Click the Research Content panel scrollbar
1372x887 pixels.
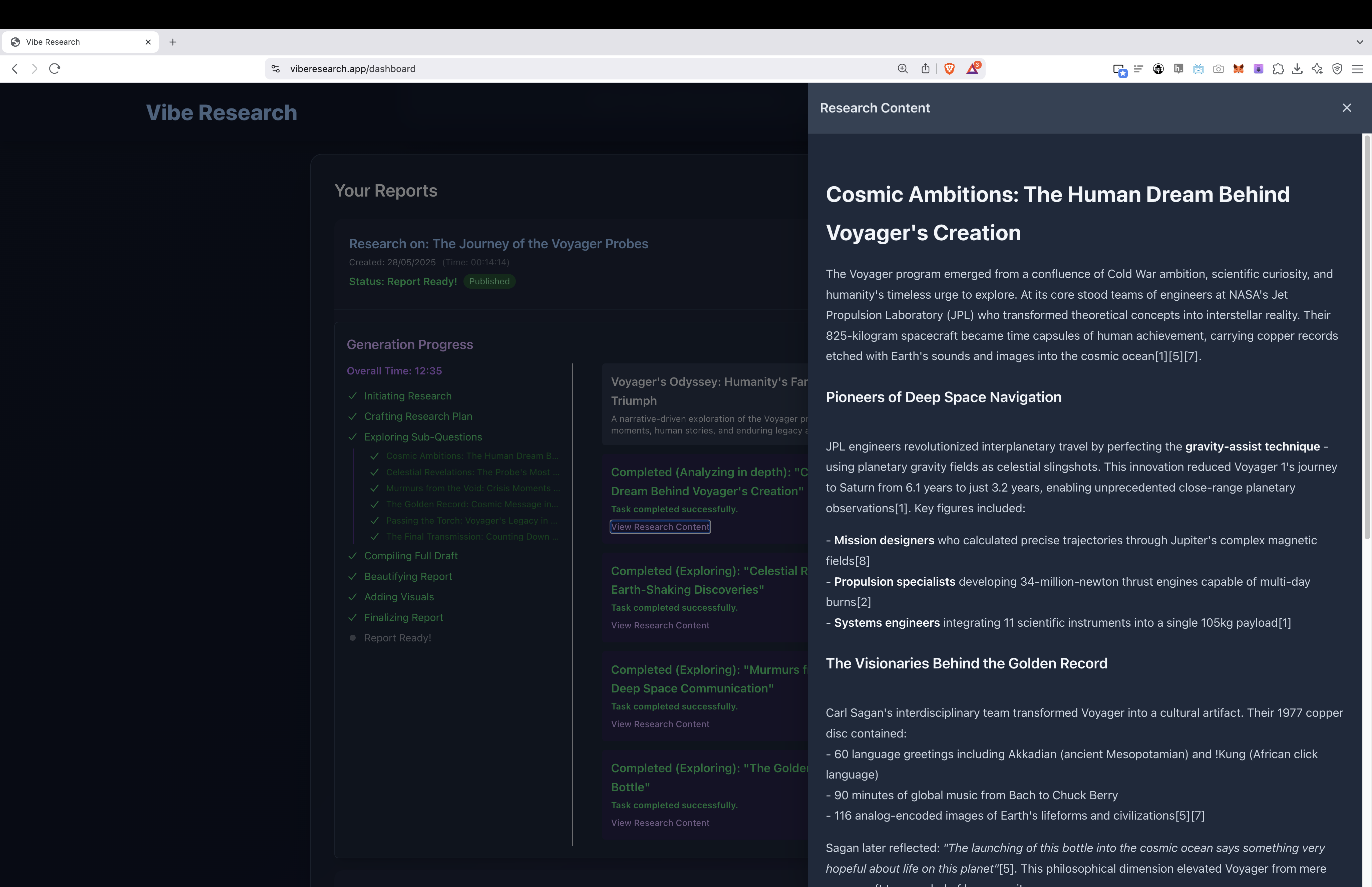(1367, 337)
